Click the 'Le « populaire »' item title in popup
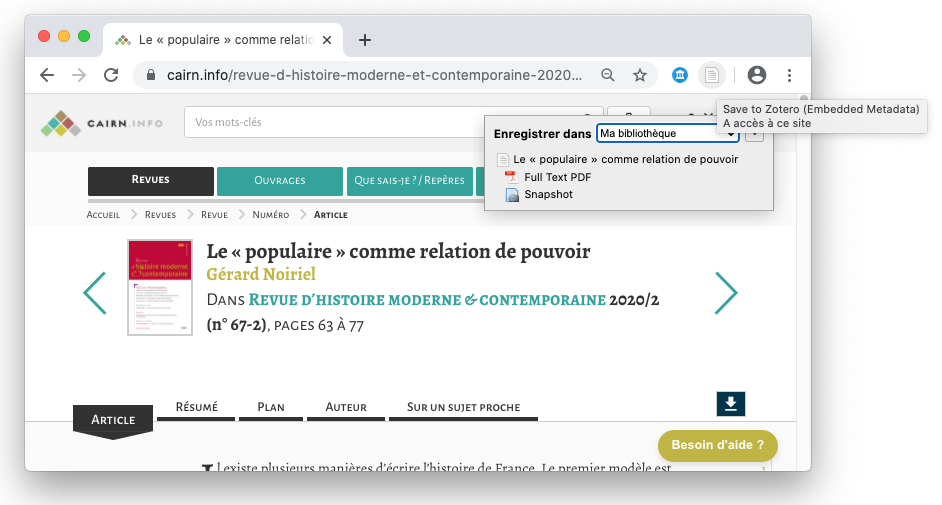942x505 pixels. pos(625,160)
